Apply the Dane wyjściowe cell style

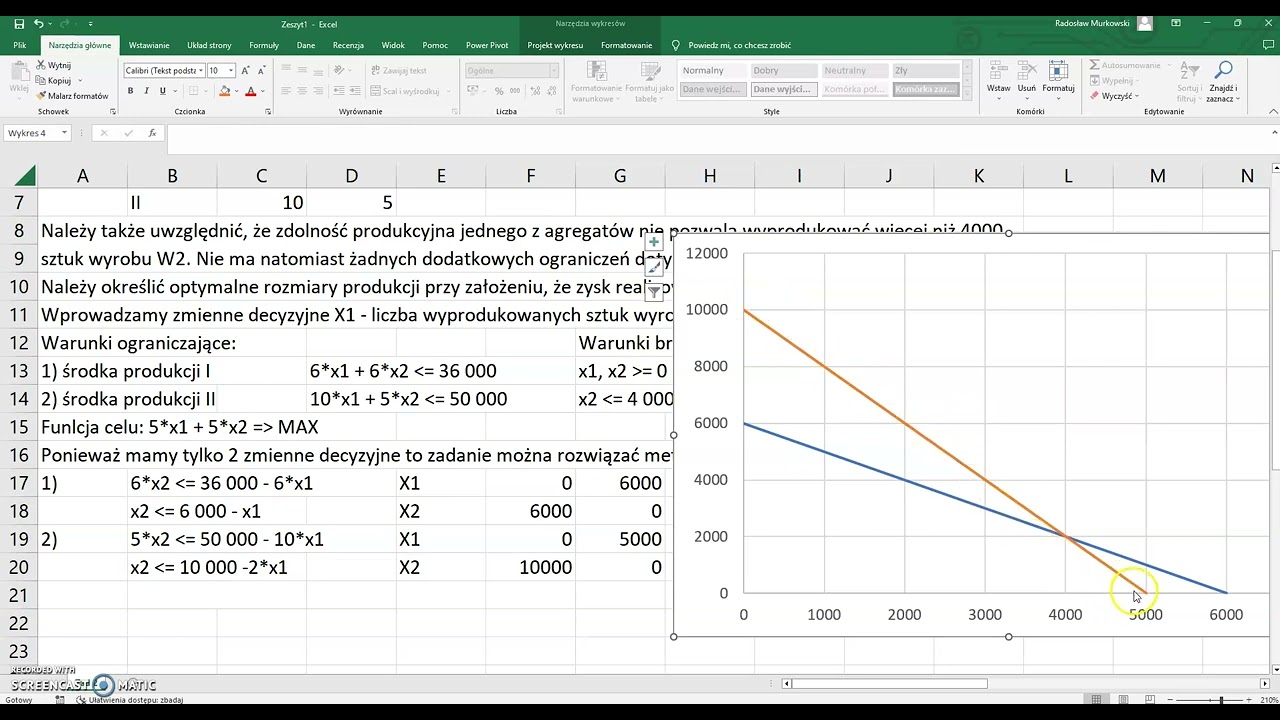(x=784, y=89)
